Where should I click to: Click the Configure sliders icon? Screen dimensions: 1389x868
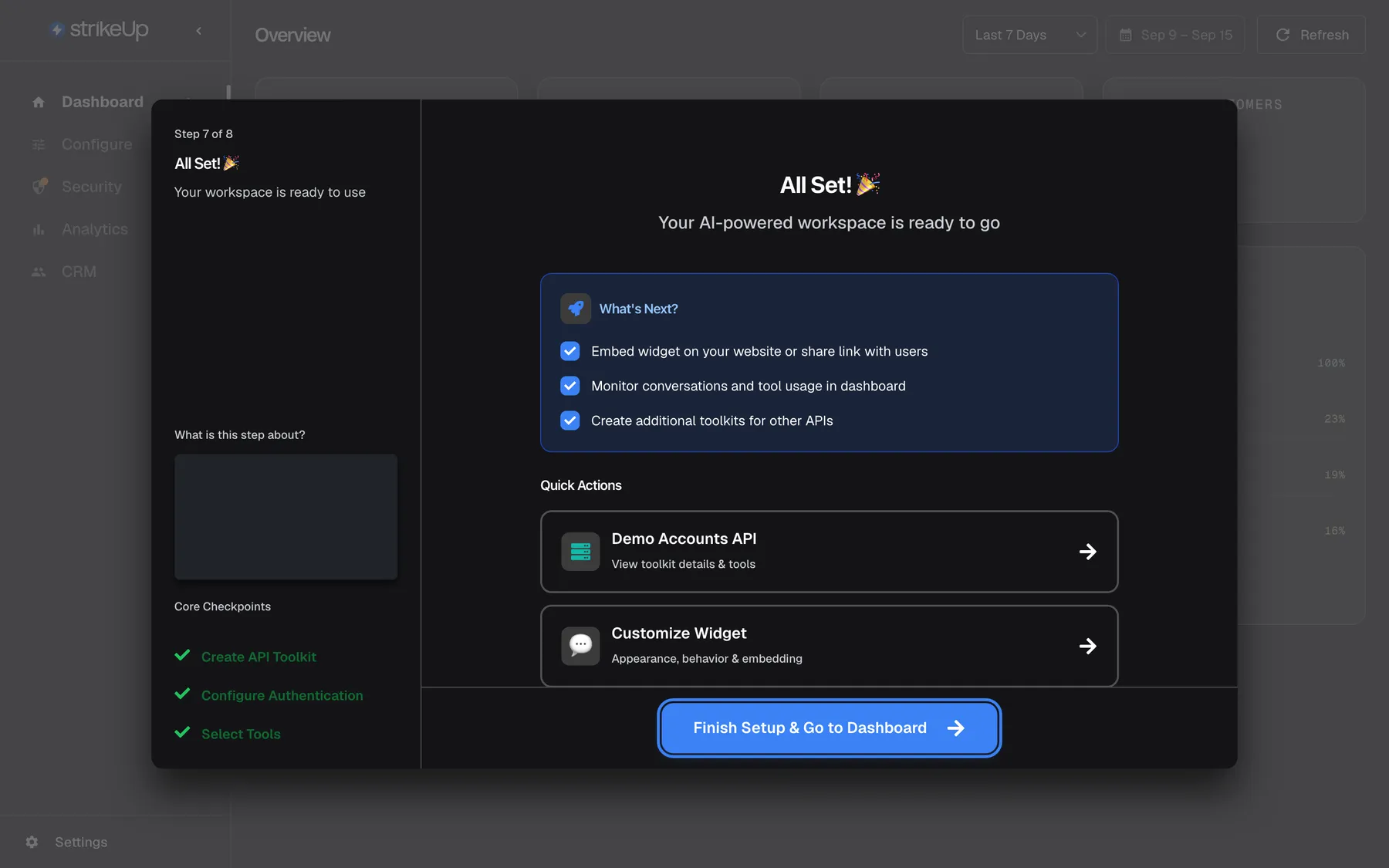click(39, 144)
